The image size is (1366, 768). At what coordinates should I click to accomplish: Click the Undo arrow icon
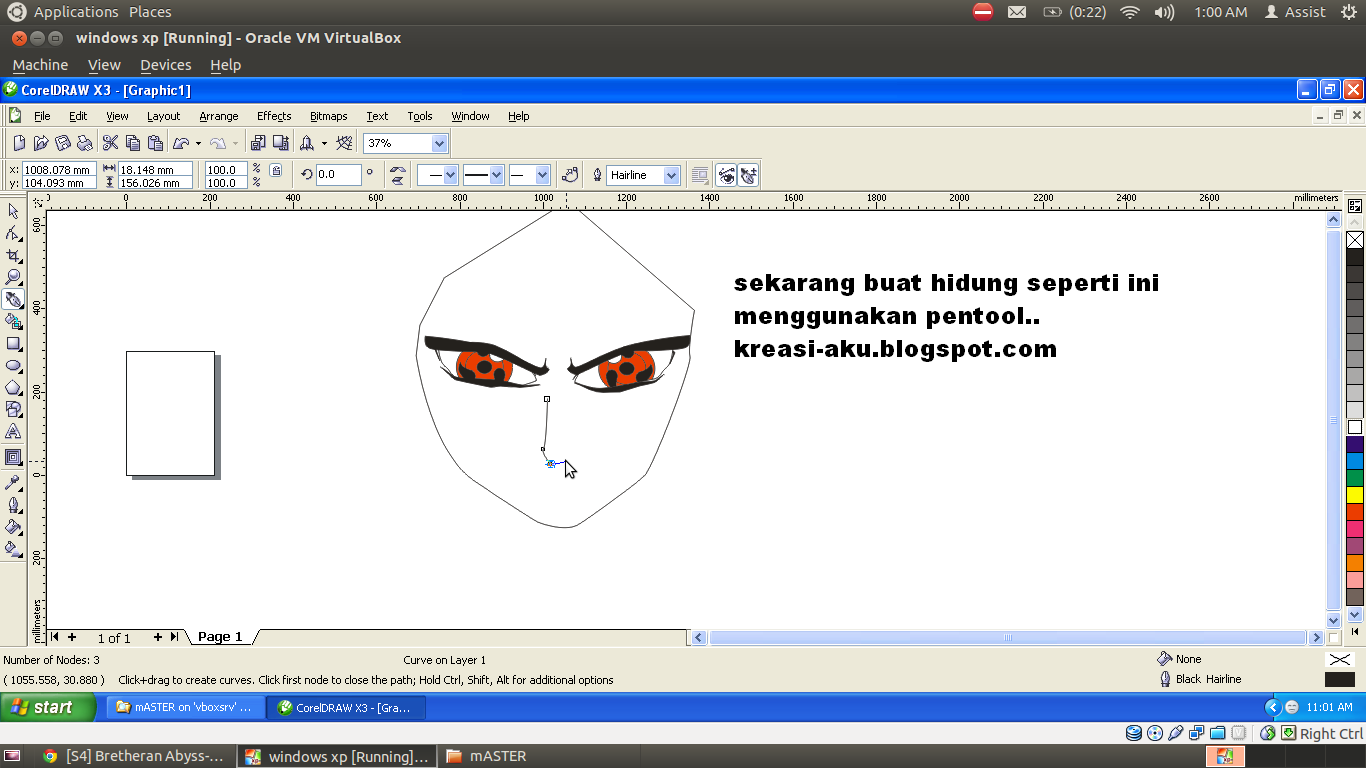[181, 143]
